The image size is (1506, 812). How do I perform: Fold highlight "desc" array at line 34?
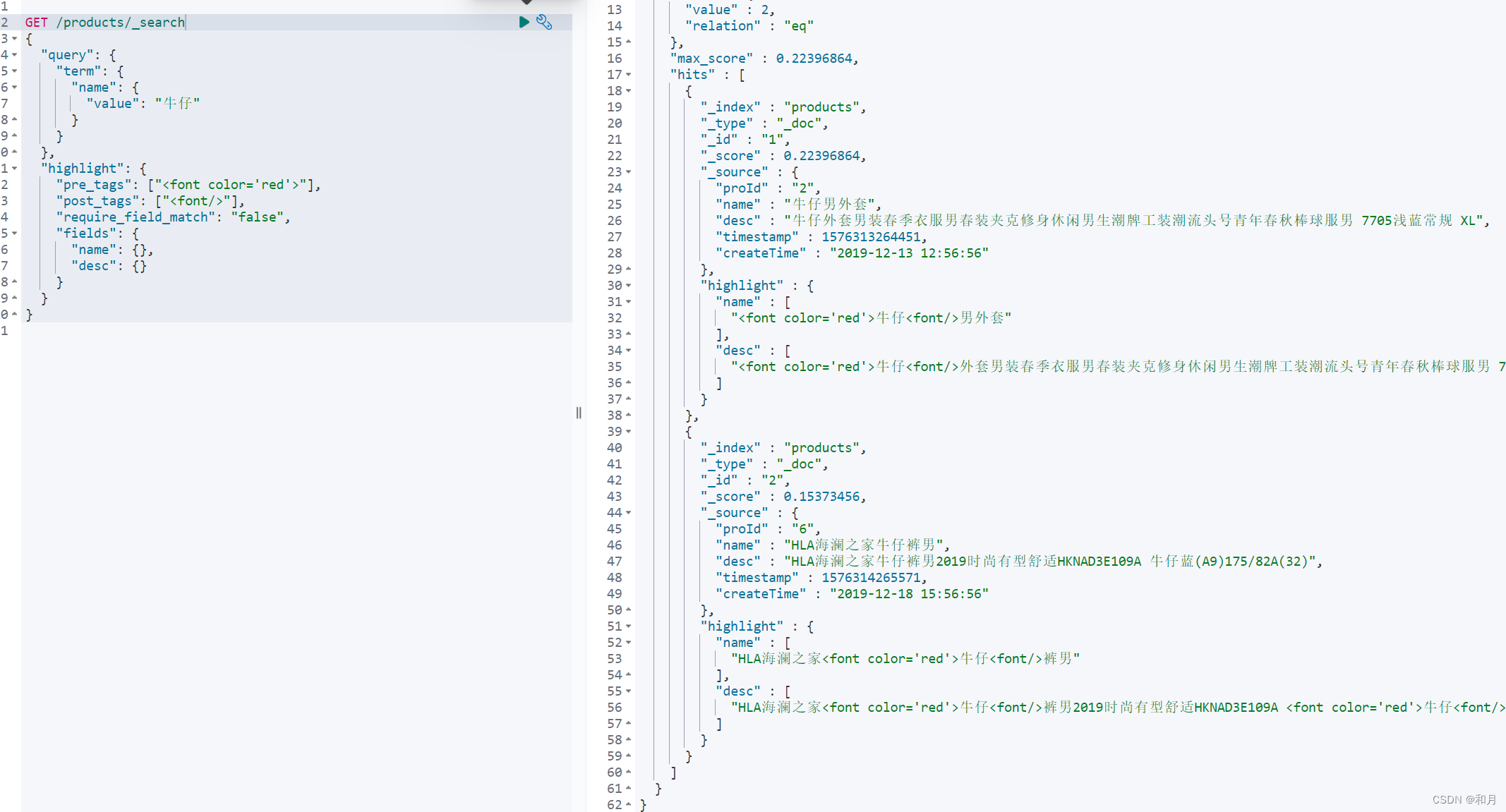(628, 351)
